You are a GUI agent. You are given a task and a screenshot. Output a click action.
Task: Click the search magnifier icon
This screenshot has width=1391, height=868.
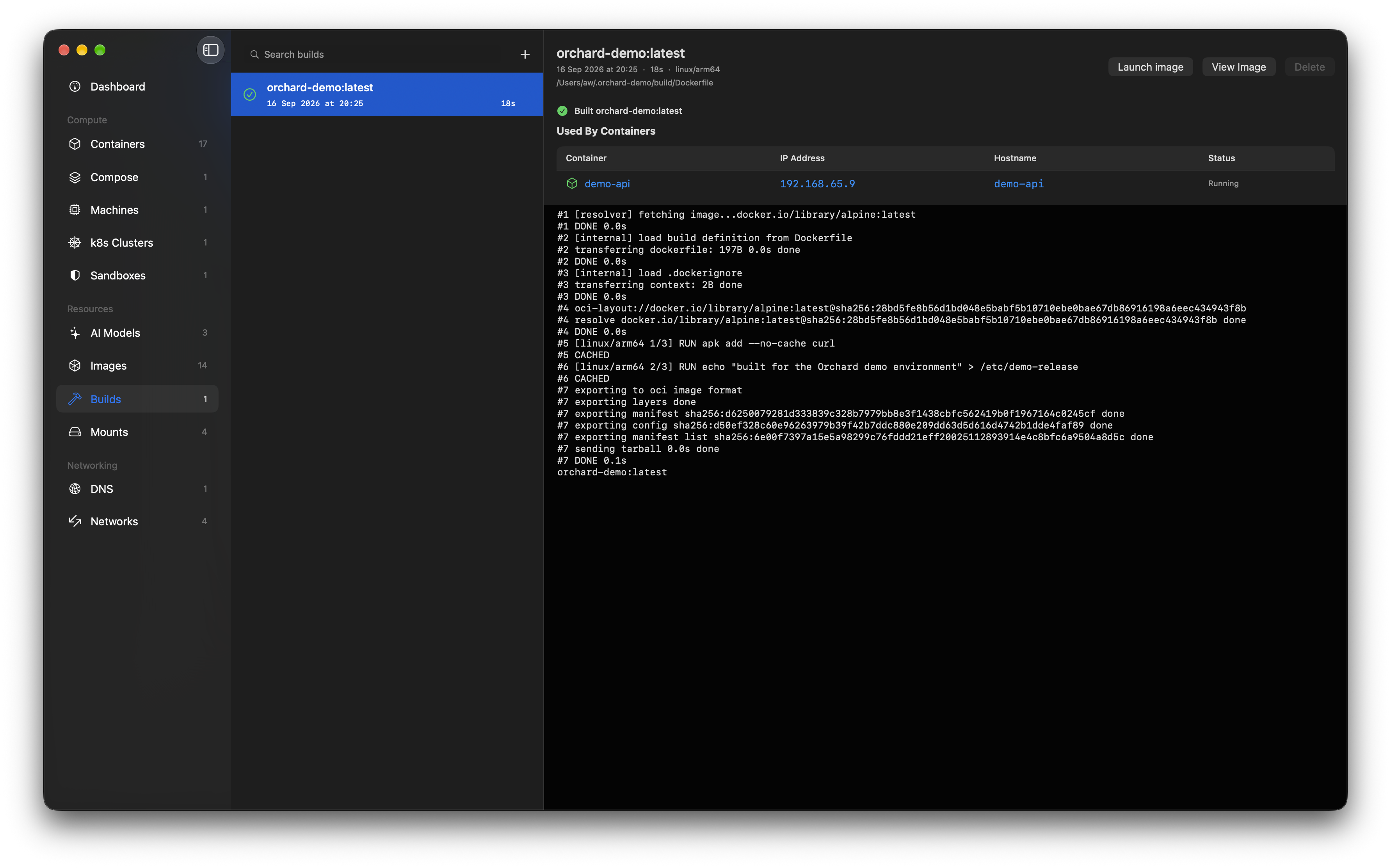pos(254,54)
